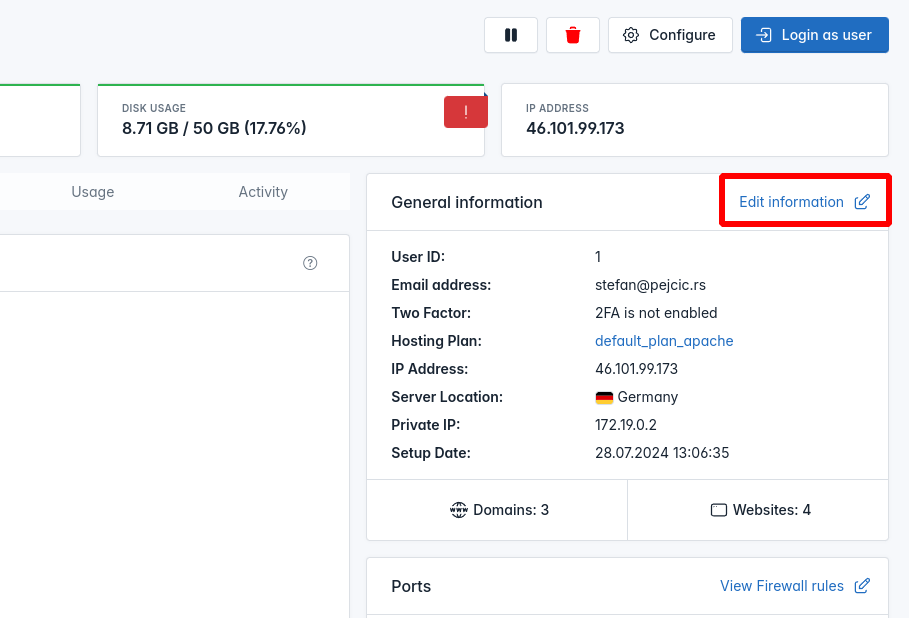909x618 pixels.
Task: Switch to the Usage tab
Action: pyautogui.click(x=93, y=192)
